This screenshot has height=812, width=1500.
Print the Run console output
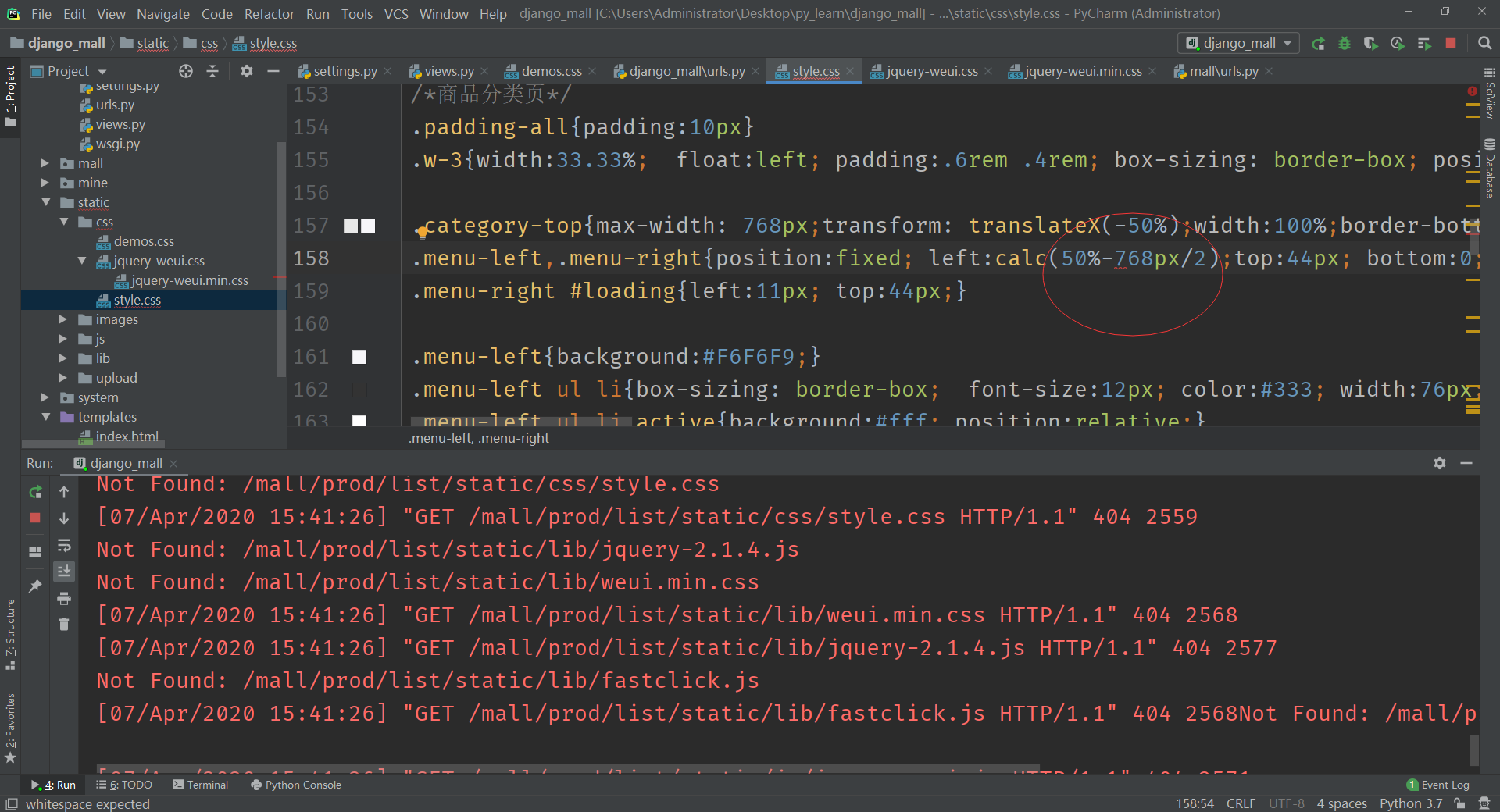tap(64, 598)
